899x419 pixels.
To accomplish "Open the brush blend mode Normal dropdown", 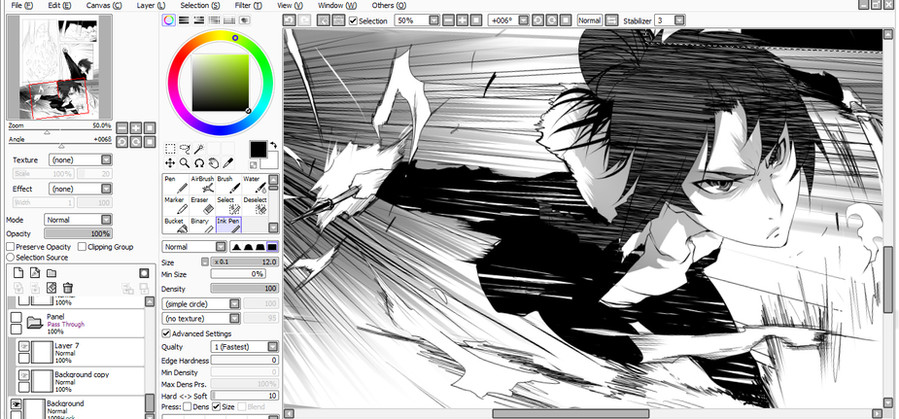I will [194, 246].
